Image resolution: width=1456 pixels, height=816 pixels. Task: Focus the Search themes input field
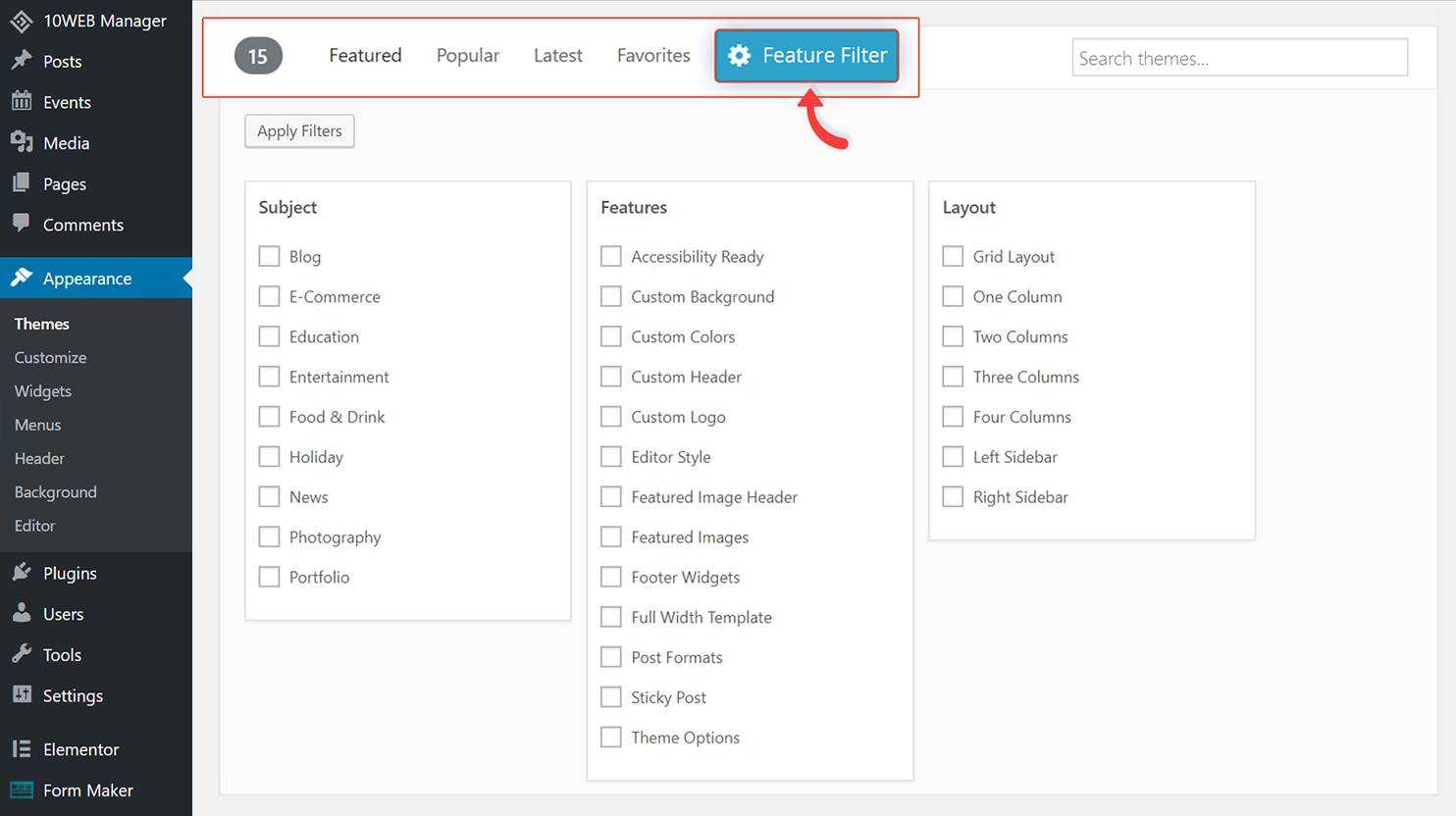[1240, 58]
